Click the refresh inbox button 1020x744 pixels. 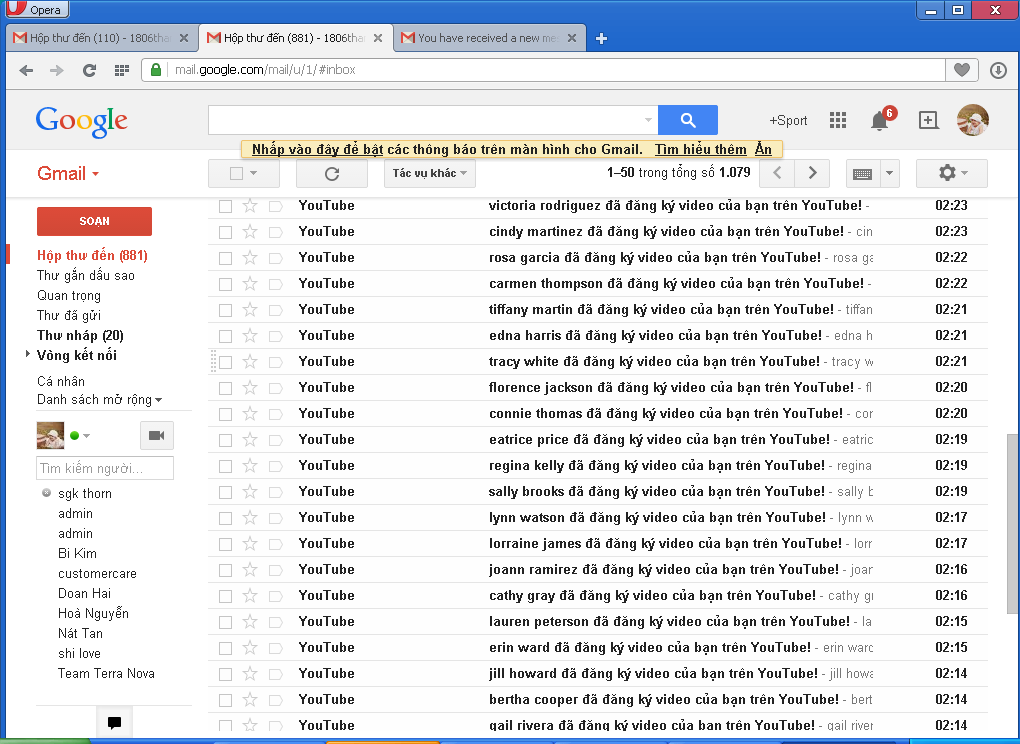click(x=332, y=174)
